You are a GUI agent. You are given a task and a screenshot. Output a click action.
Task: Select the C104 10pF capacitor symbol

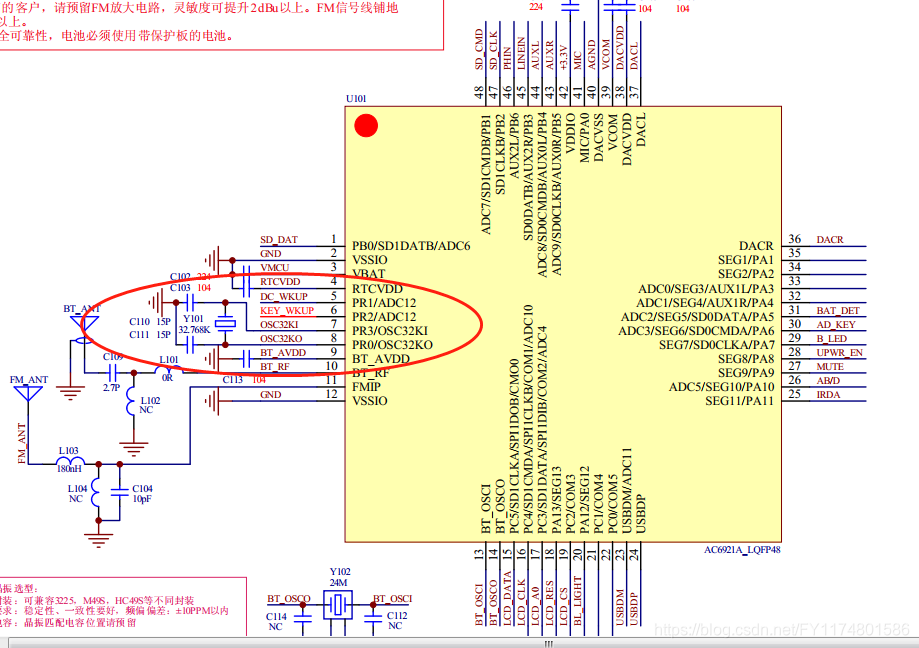pos(120,492)
